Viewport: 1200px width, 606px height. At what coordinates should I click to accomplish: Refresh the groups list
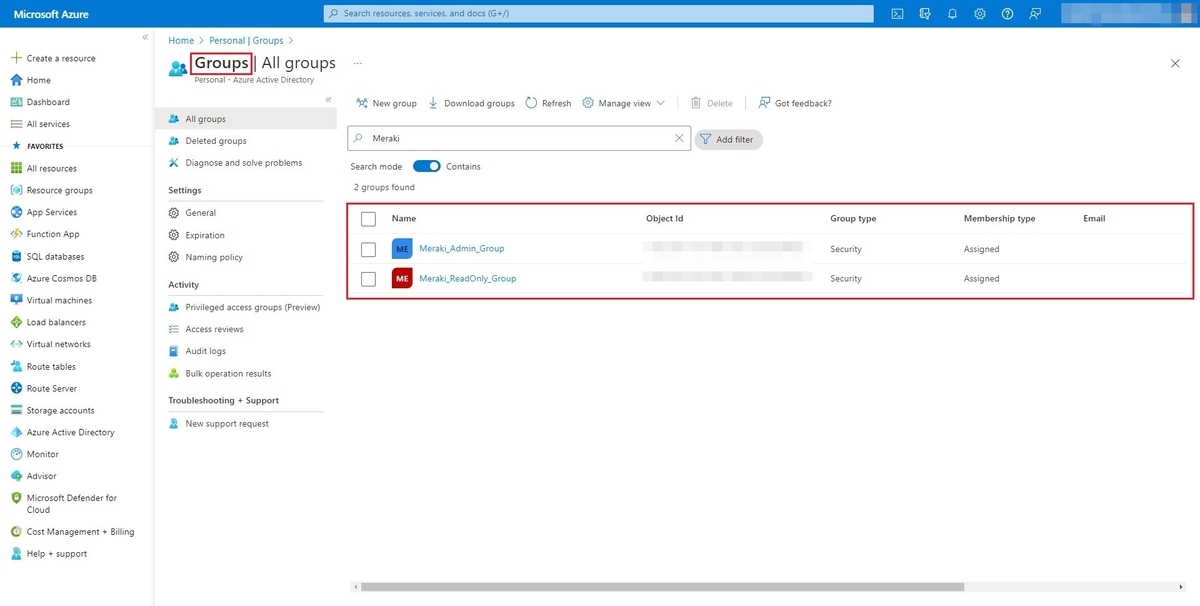coord(548,103)
